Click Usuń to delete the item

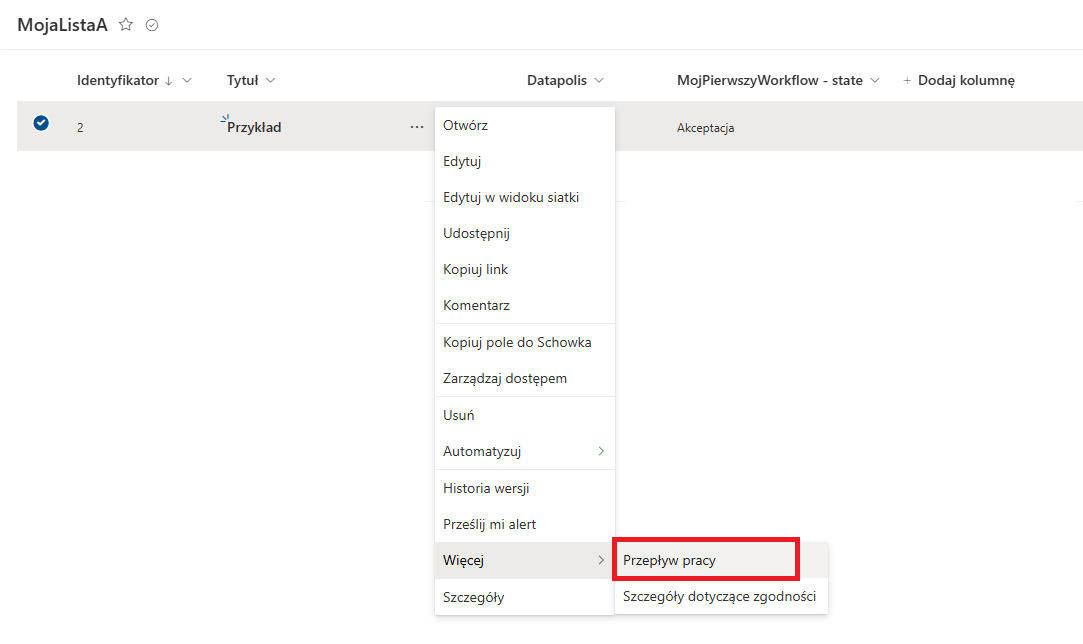click(458, 415)
